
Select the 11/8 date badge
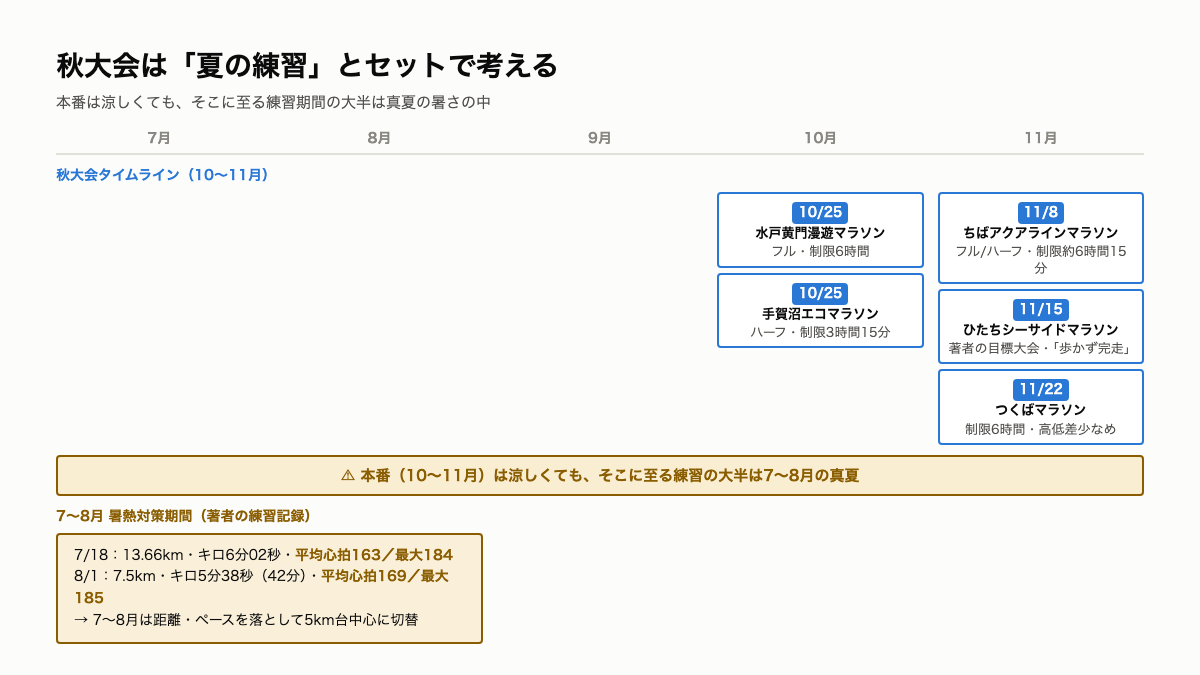1041,212
